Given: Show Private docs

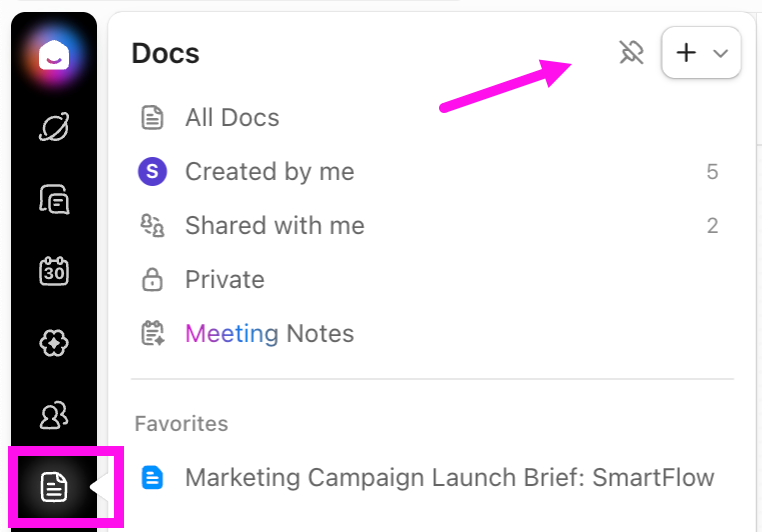Looking at the screenshot, I should pyautogui.click(x=224, y=280).
